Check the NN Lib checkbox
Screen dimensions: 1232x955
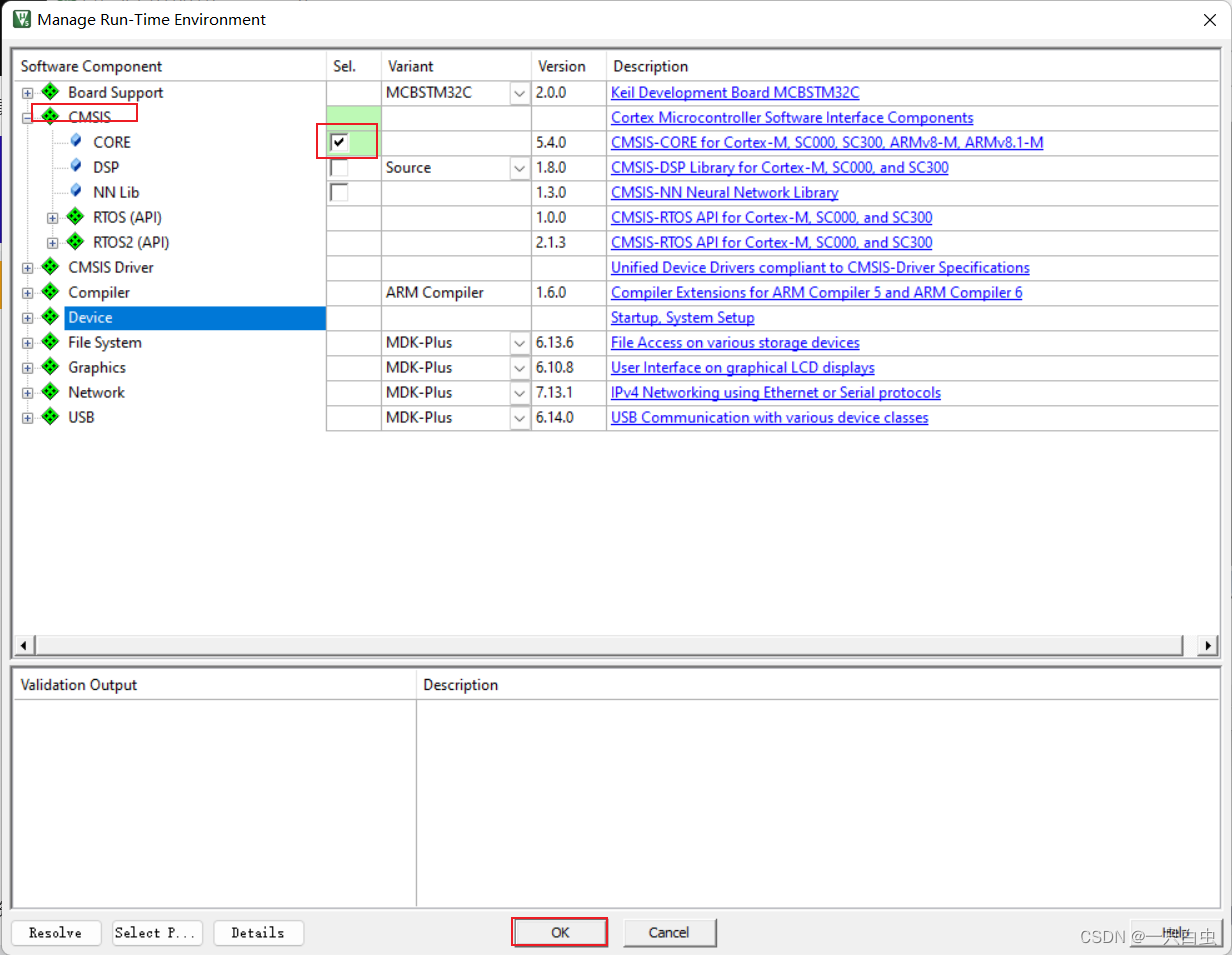[339, 192]
